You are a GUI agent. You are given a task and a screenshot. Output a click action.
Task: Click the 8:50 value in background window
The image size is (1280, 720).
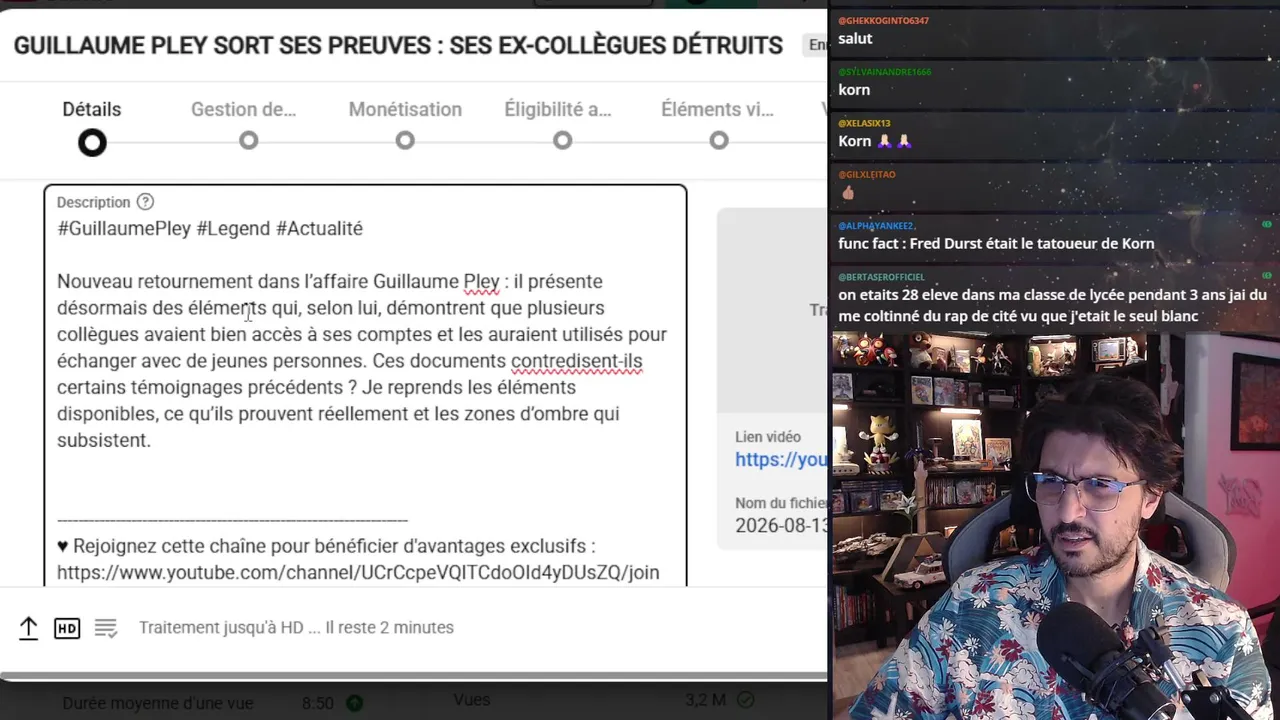point(318,703)
